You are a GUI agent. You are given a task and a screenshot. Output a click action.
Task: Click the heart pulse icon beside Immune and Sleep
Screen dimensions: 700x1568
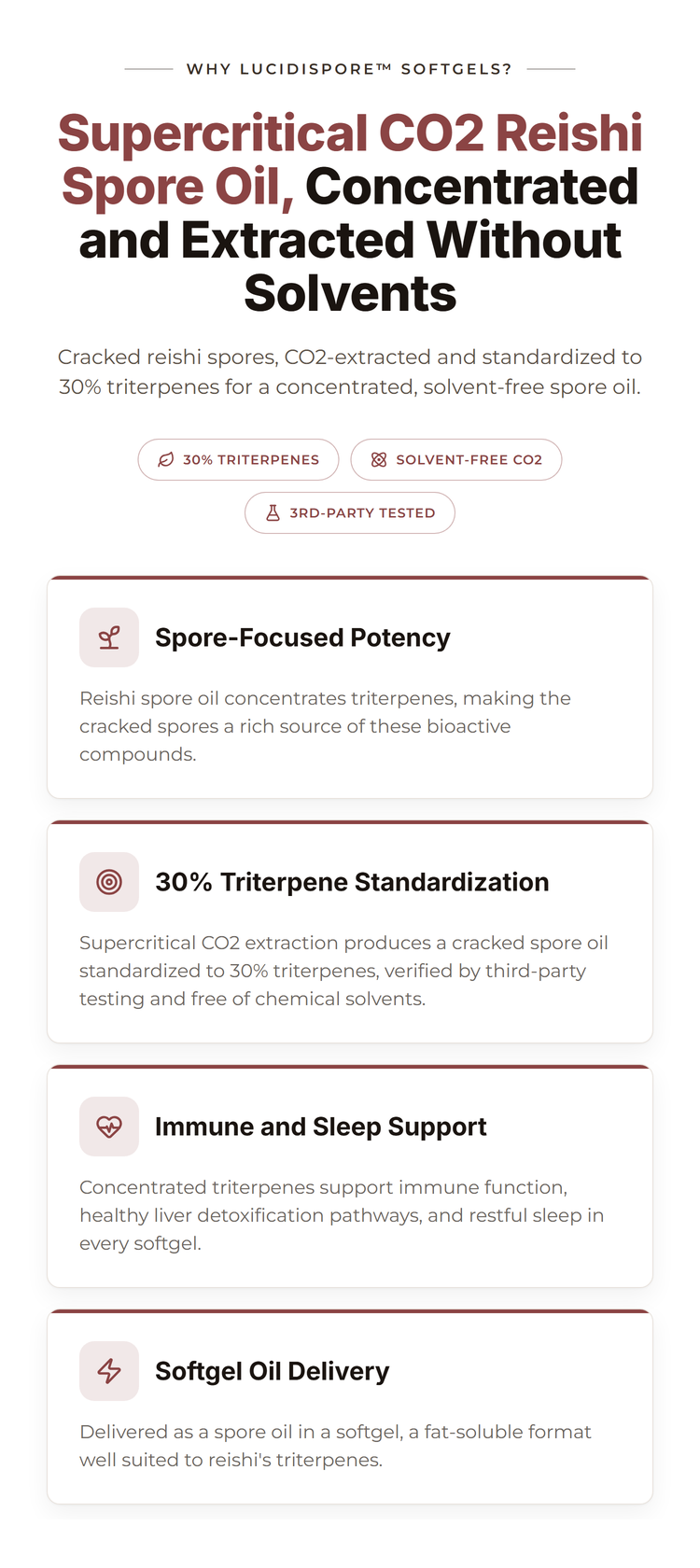[109, 1127]
